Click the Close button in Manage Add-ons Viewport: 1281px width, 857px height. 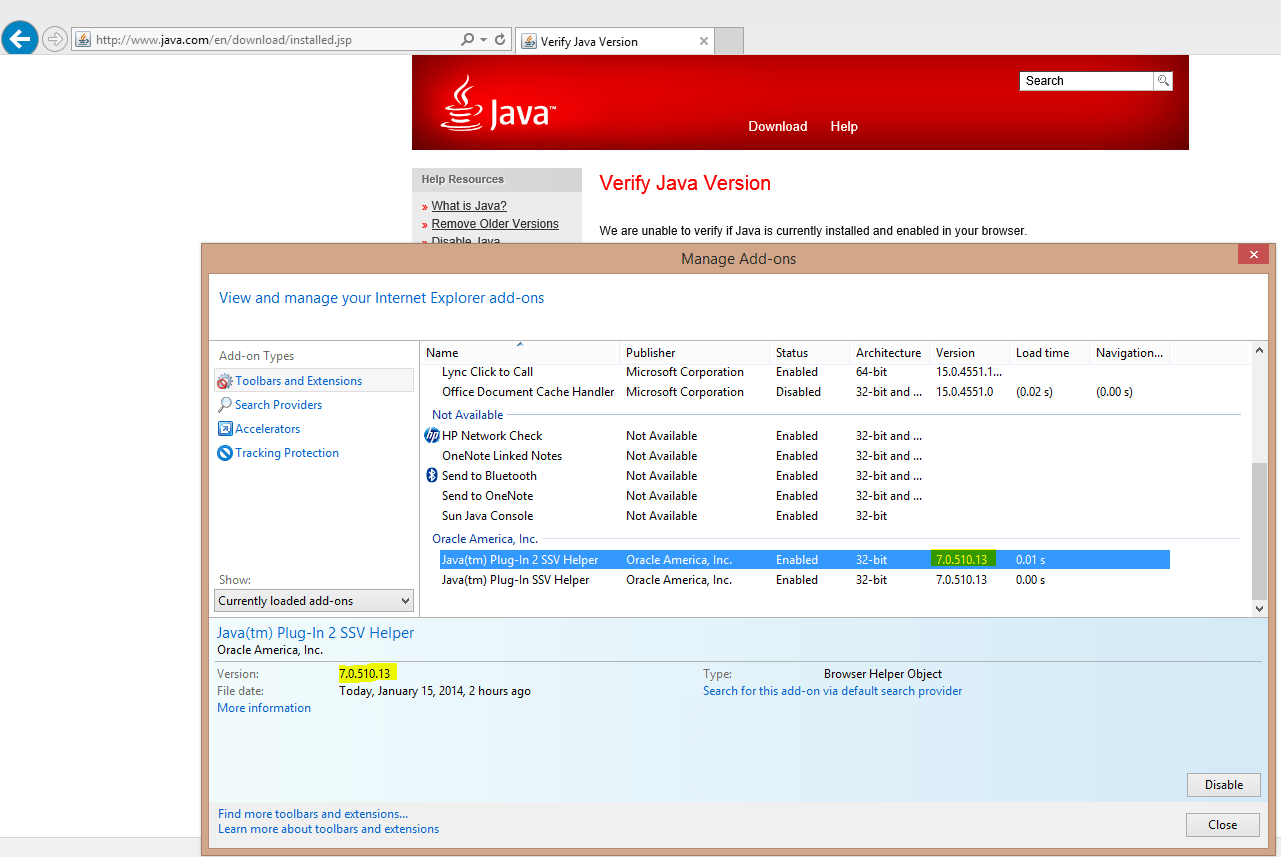click(1223, 825)
